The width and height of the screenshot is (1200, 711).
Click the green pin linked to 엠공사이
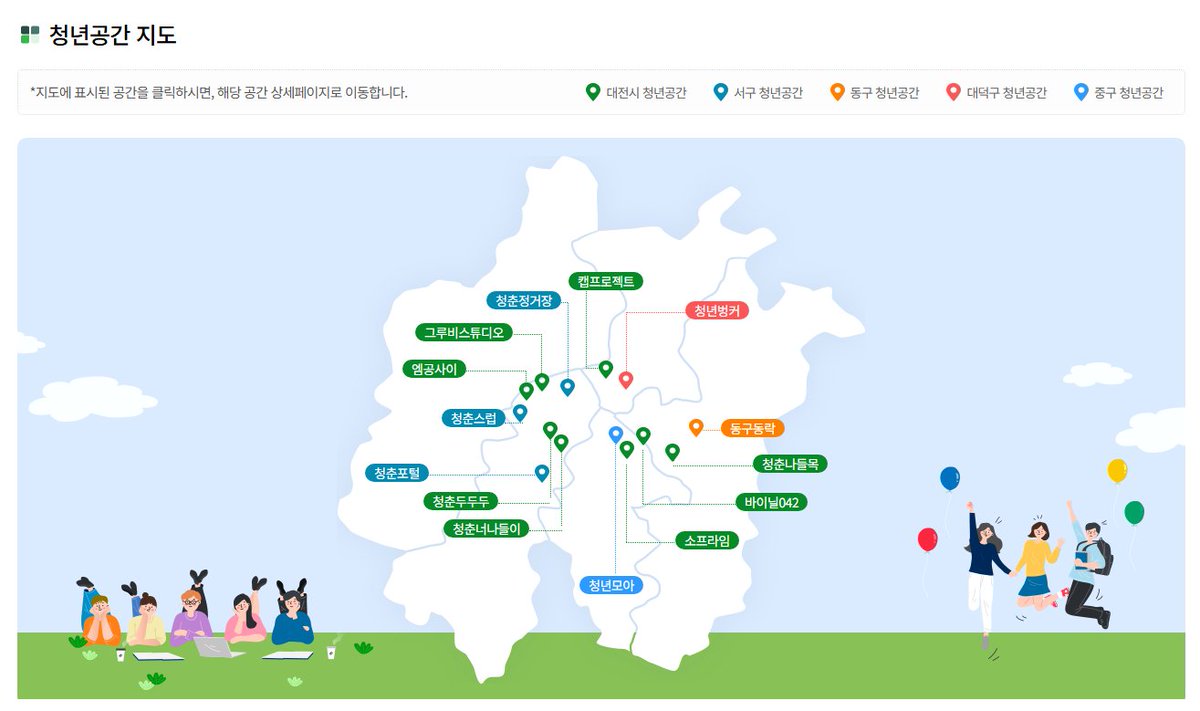[526, 390]
